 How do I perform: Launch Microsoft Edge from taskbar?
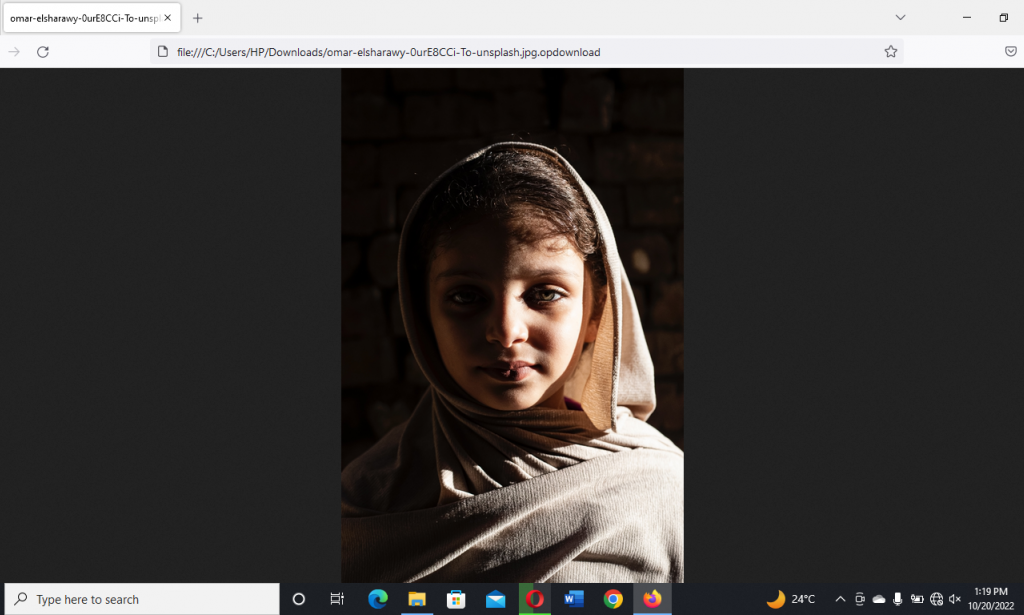click(x=377, y=599)
